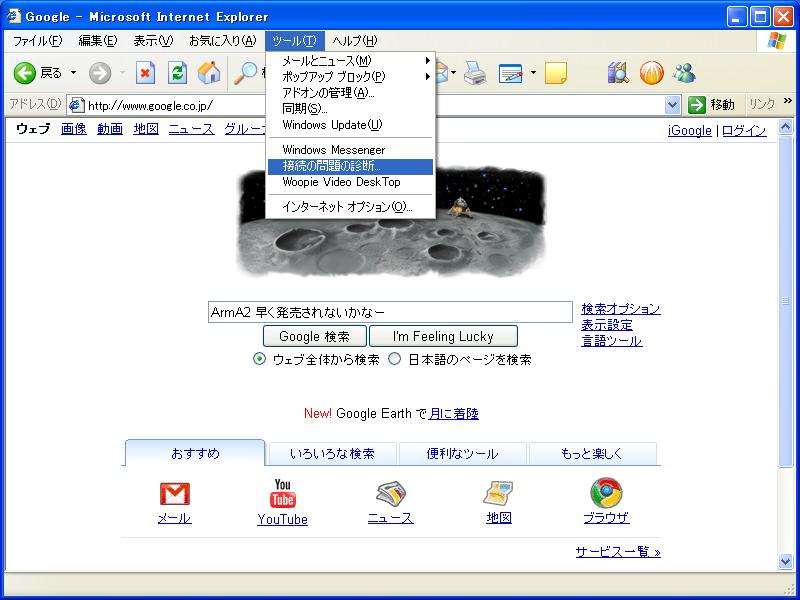Open the ヘルプ menu

coord(355,41)
